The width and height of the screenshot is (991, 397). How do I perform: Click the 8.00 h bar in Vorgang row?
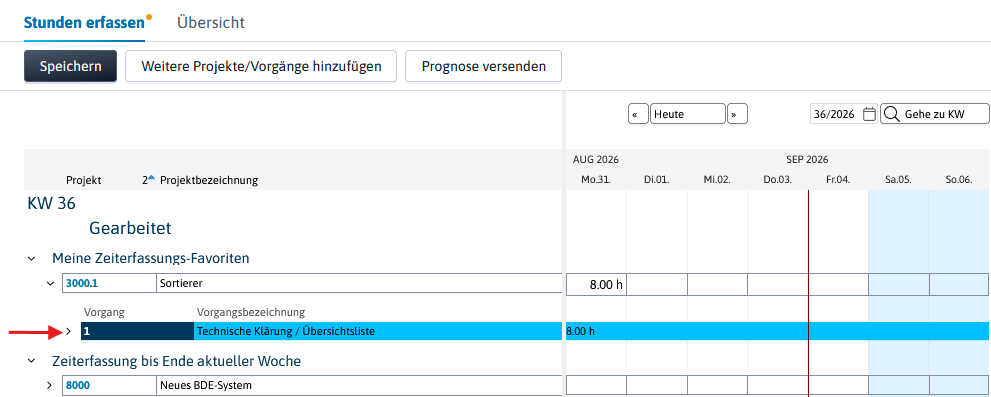point(581,331)
